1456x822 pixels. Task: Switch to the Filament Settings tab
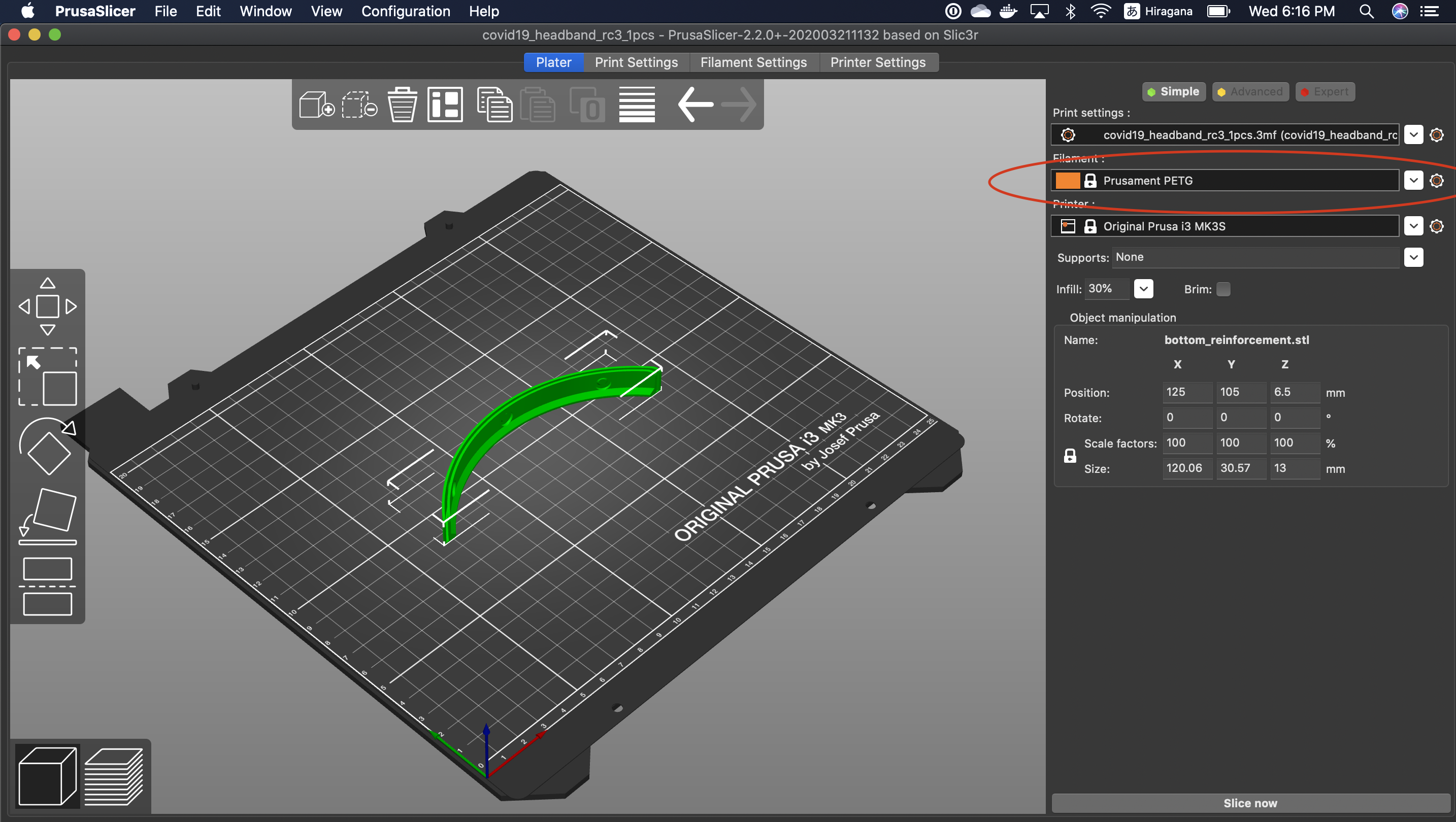pos(753,62)
